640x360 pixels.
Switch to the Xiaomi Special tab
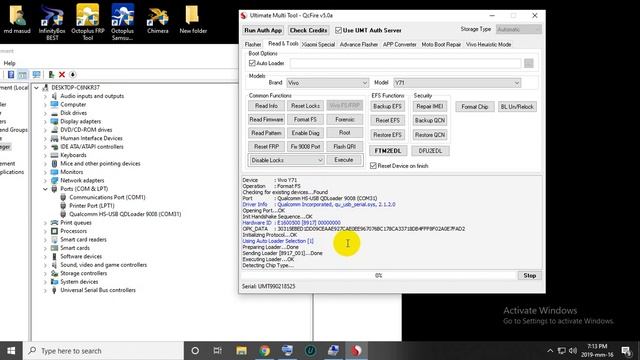pos(318,44)
